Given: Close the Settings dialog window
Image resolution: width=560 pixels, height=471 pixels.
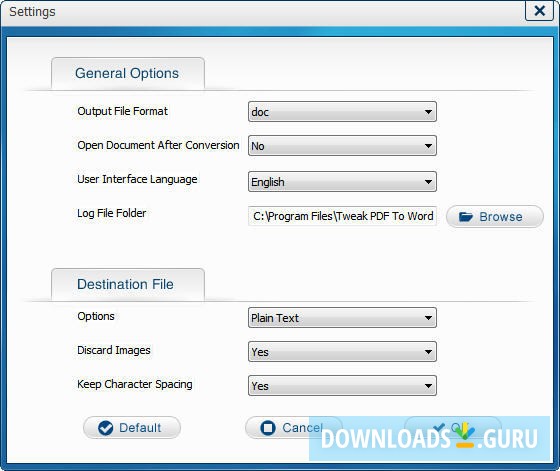Looking at the screenshot, I should click(539, 10).
